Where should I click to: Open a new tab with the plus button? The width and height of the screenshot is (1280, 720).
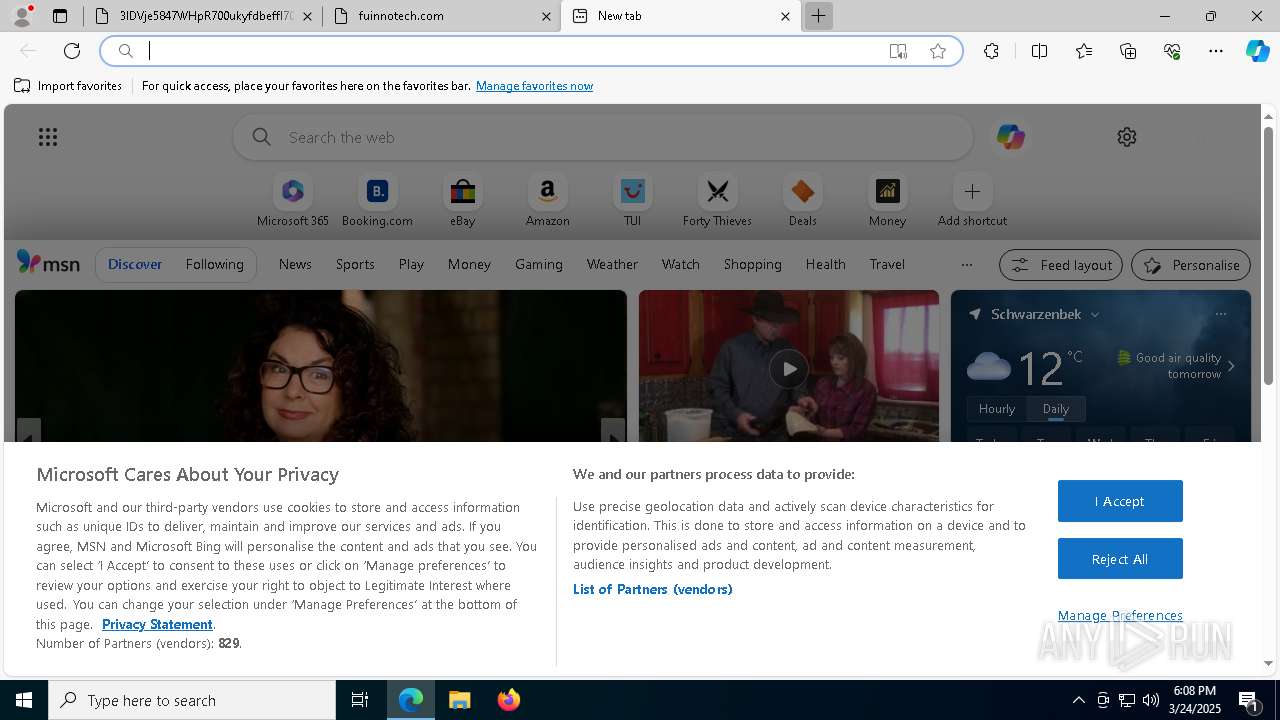click(x=818, y=16)
